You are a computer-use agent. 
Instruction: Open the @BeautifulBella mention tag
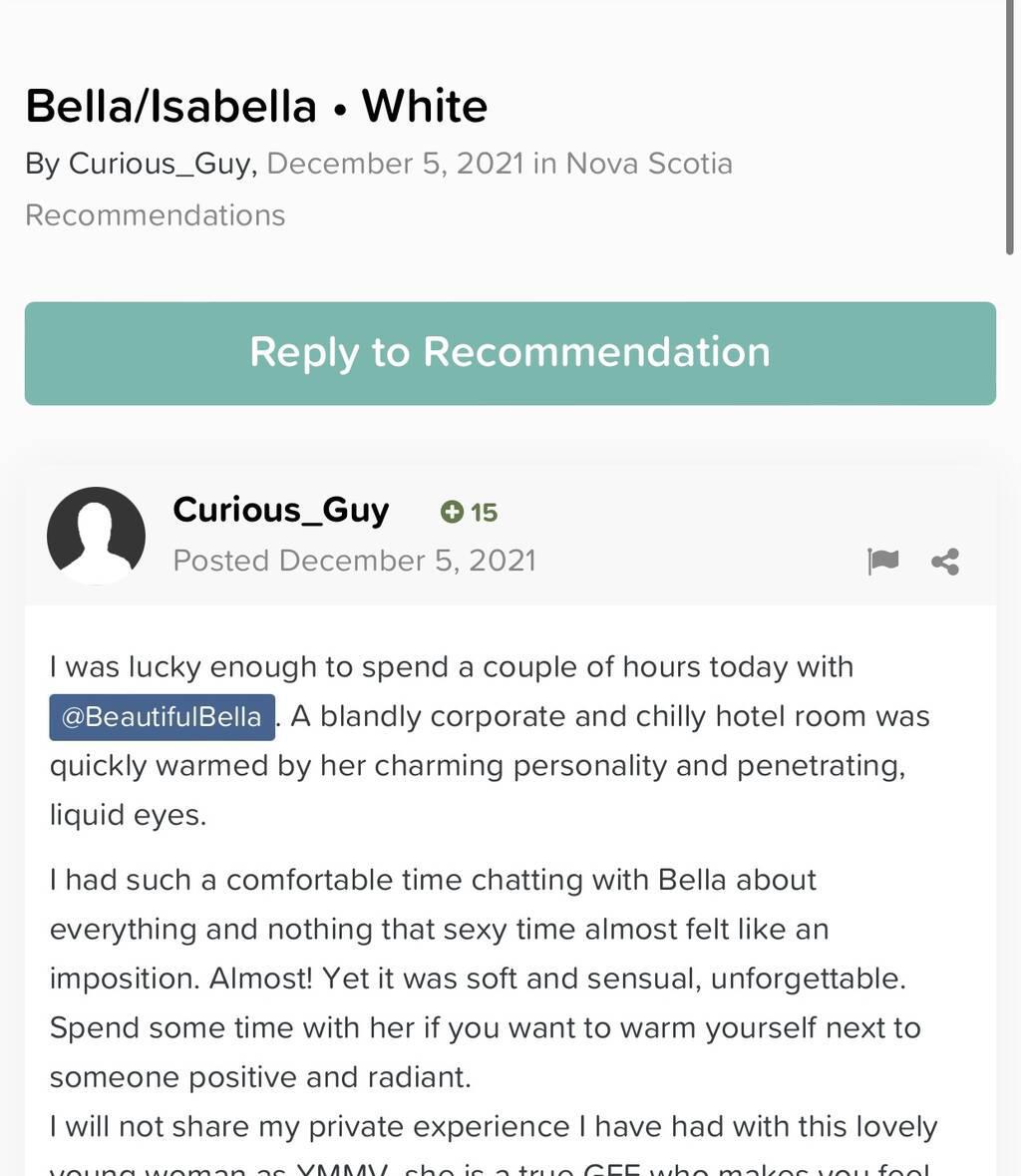point(162,716)
